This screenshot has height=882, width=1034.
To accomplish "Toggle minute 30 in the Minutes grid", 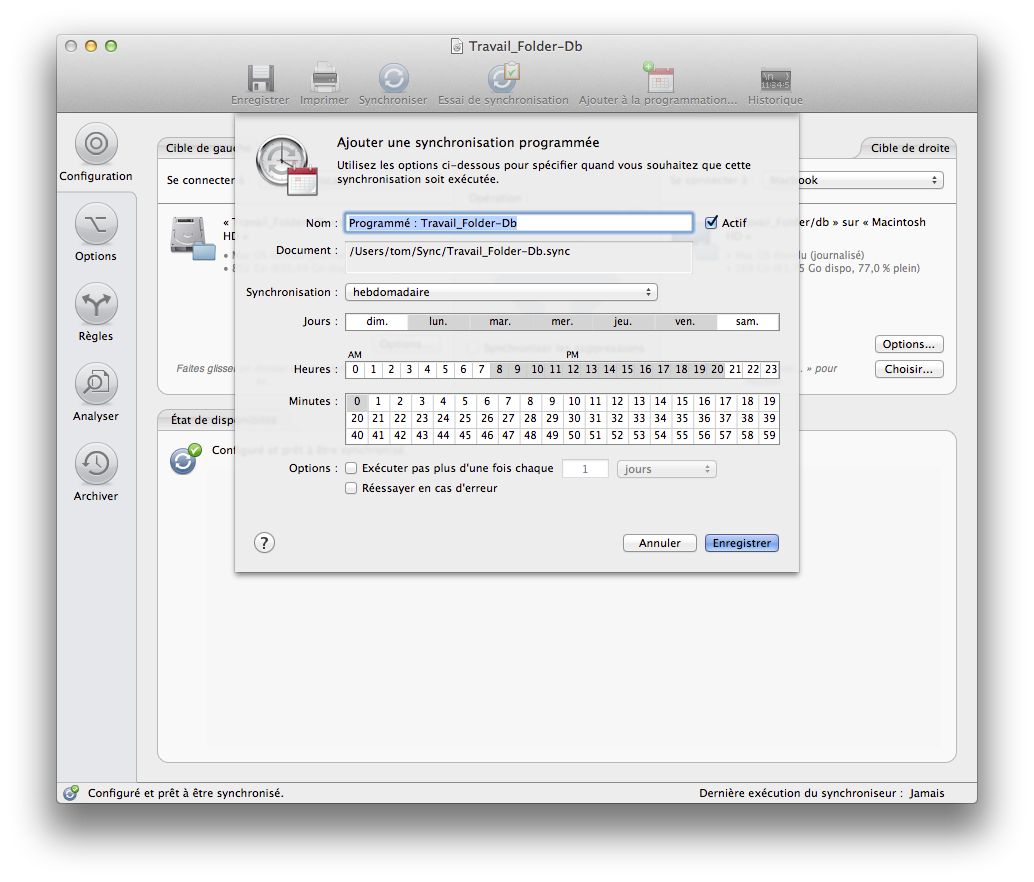I will (x=574, y=419).
